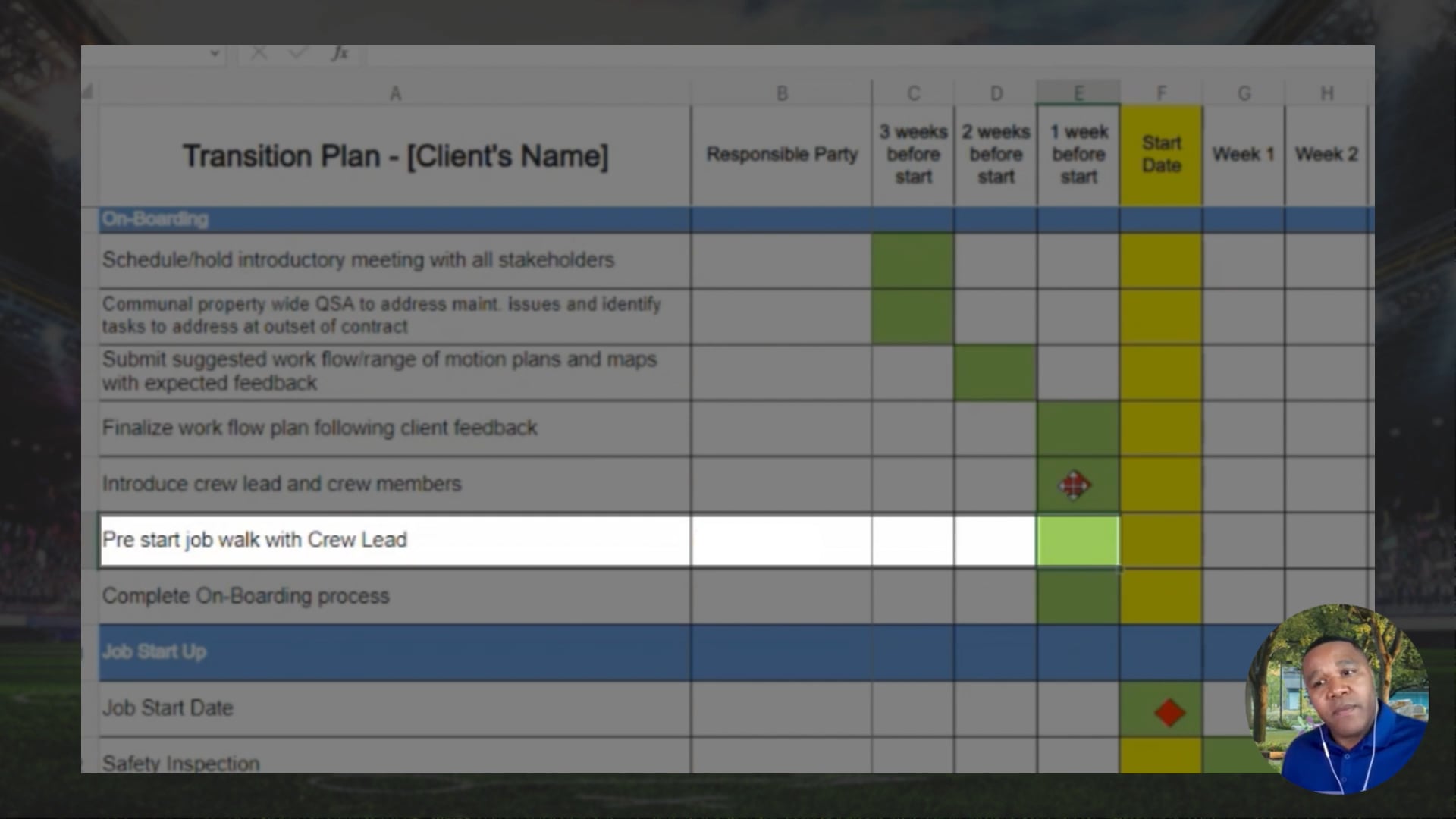Select column A header
Viewport: 1456px width, 819px height.
point(394,93)
